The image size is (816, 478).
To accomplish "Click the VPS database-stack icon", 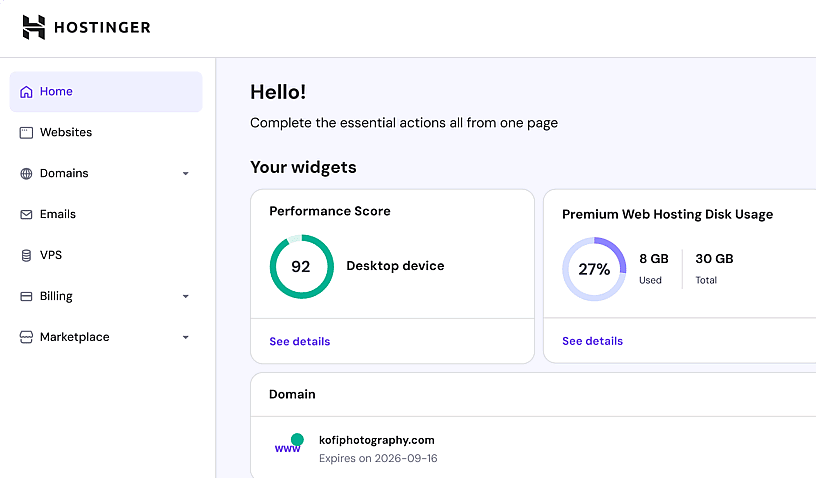I will pos(26,255).
